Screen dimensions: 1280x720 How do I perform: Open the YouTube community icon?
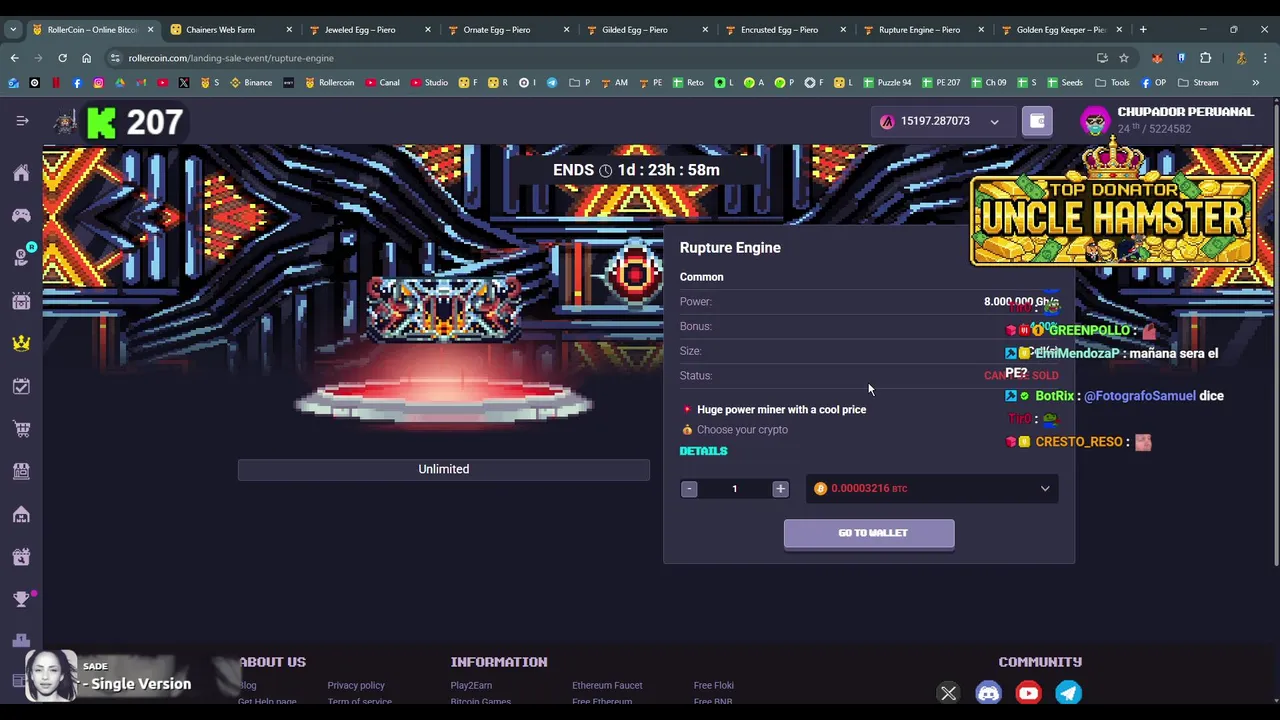point(1028,693)
